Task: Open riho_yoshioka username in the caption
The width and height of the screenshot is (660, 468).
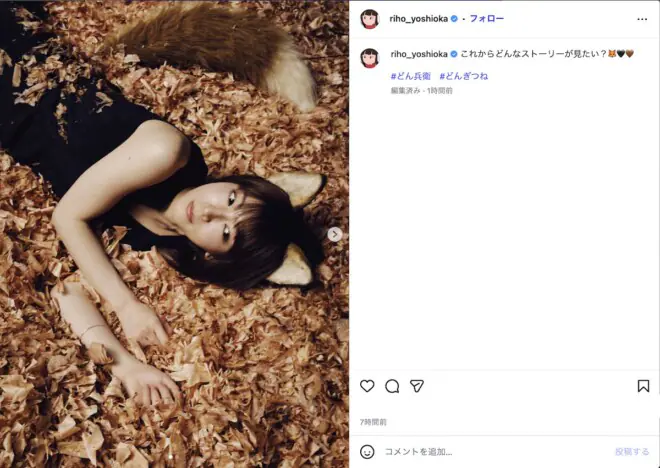Action: (419, 54)
